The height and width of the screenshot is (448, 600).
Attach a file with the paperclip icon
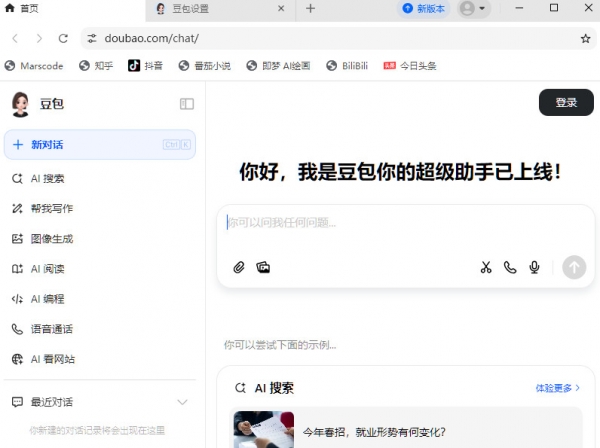tap(239, 267)
